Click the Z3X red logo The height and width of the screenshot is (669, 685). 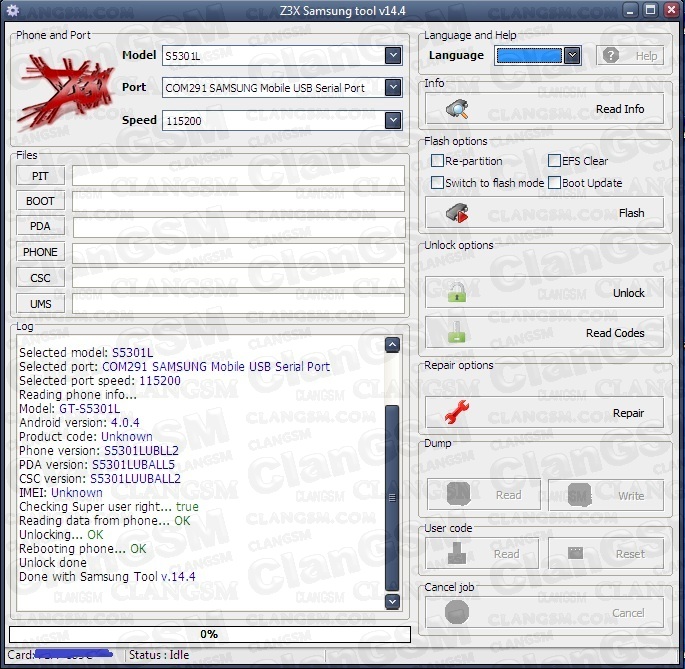tap(66, 93)
